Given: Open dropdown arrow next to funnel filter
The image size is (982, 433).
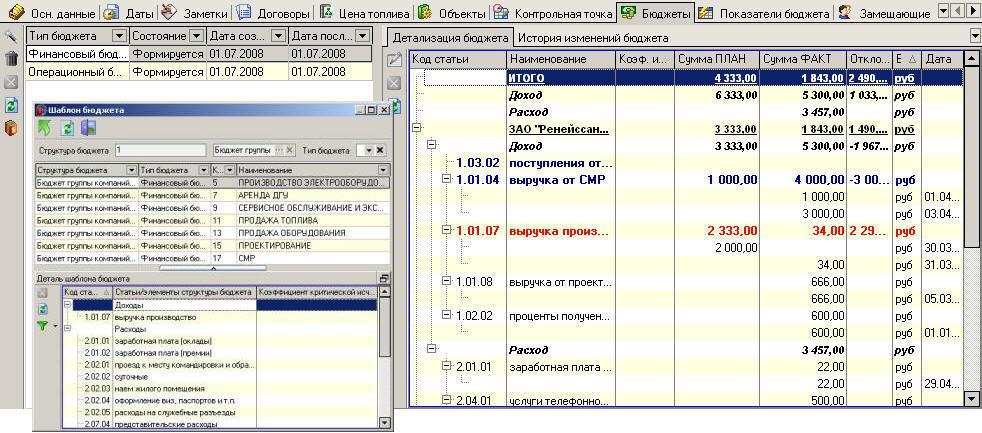Looking at the screenshot, I should coord(55,326).
